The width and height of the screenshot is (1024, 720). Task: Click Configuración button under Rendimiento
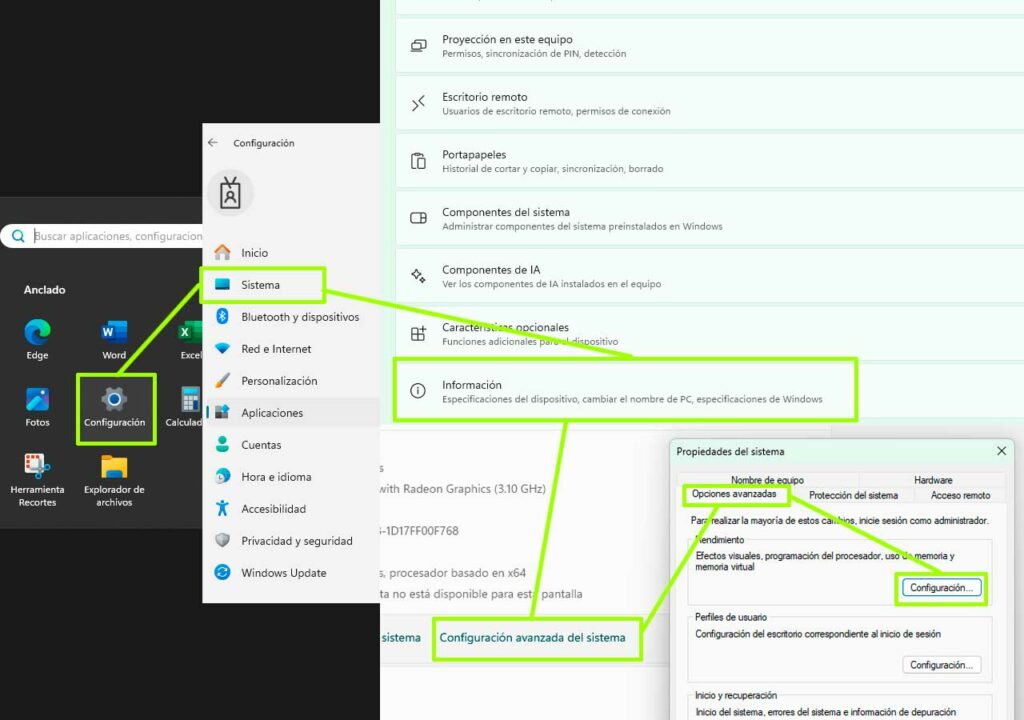click(x=940, y=588)
